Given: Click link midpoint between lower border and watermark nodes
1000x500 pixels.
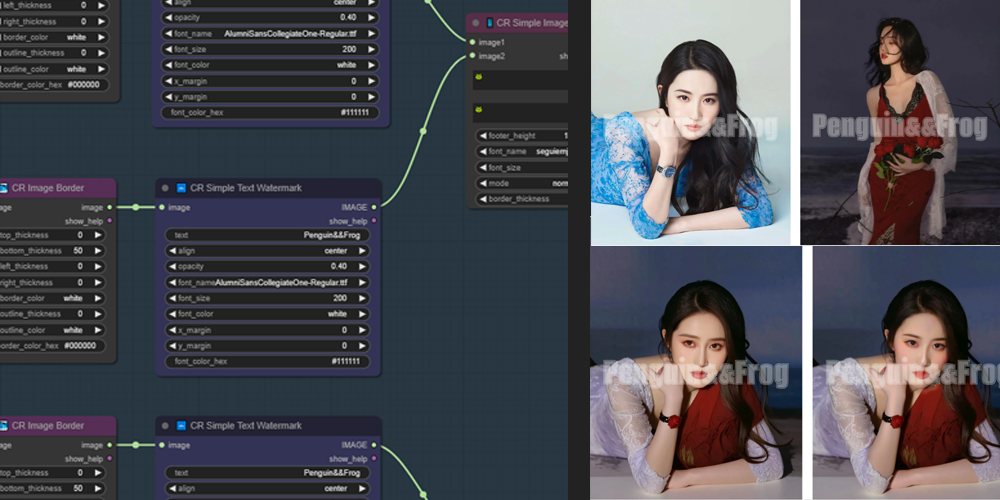Looking at the screenshot, I should click(136, 445).
